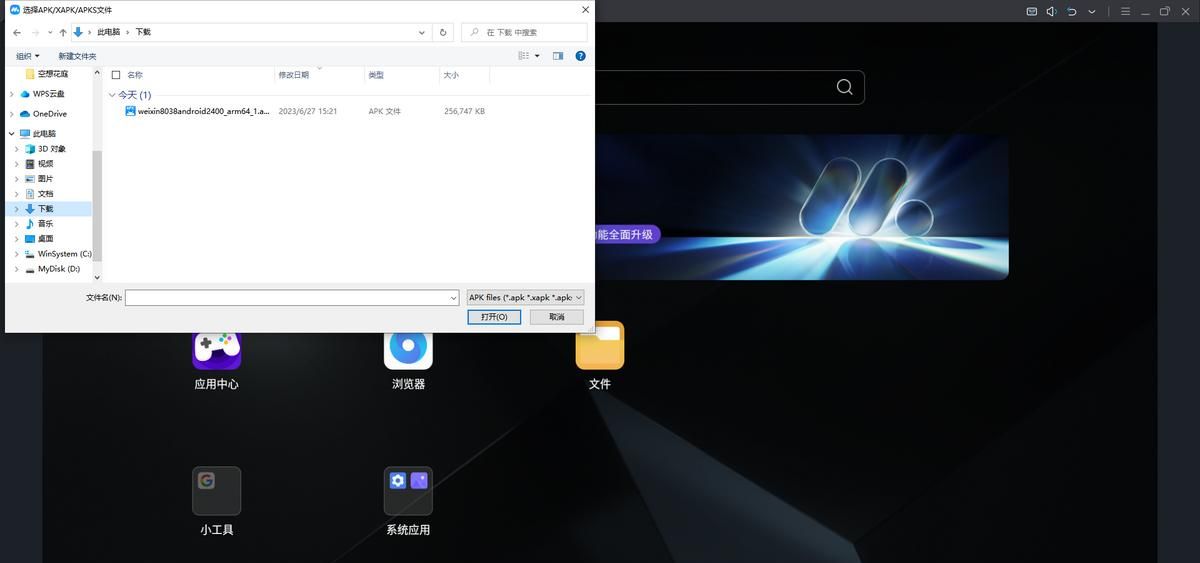Expand address bar history dropdown

click(423, 32)
